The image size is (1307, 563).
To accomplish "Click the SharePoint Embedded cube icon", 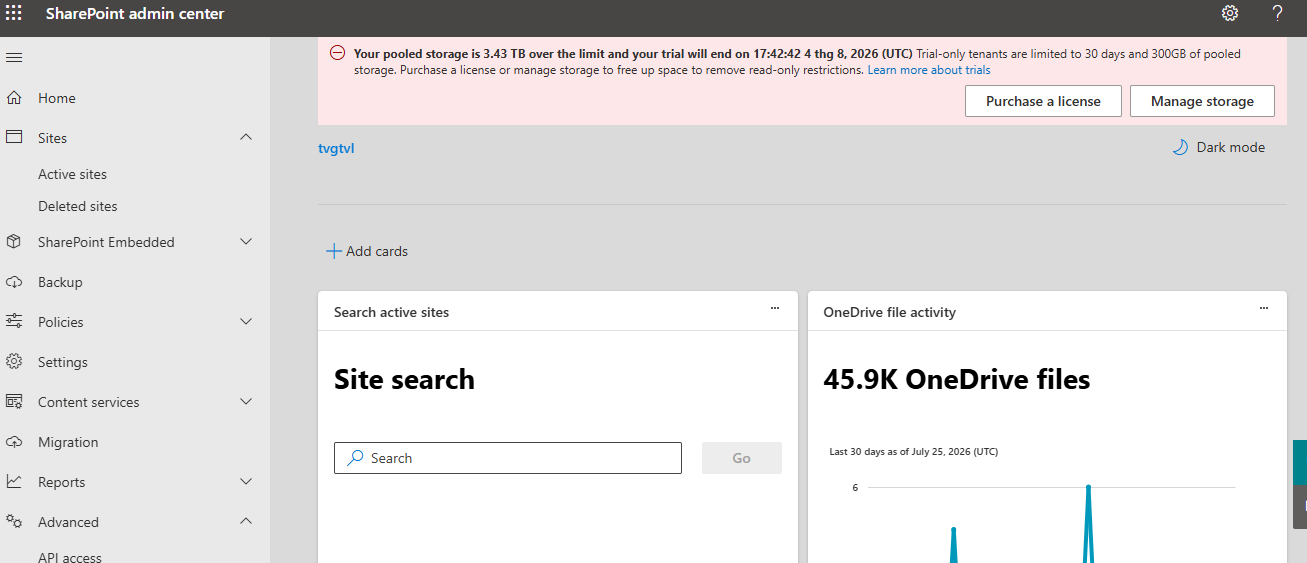I will [14, 242].
